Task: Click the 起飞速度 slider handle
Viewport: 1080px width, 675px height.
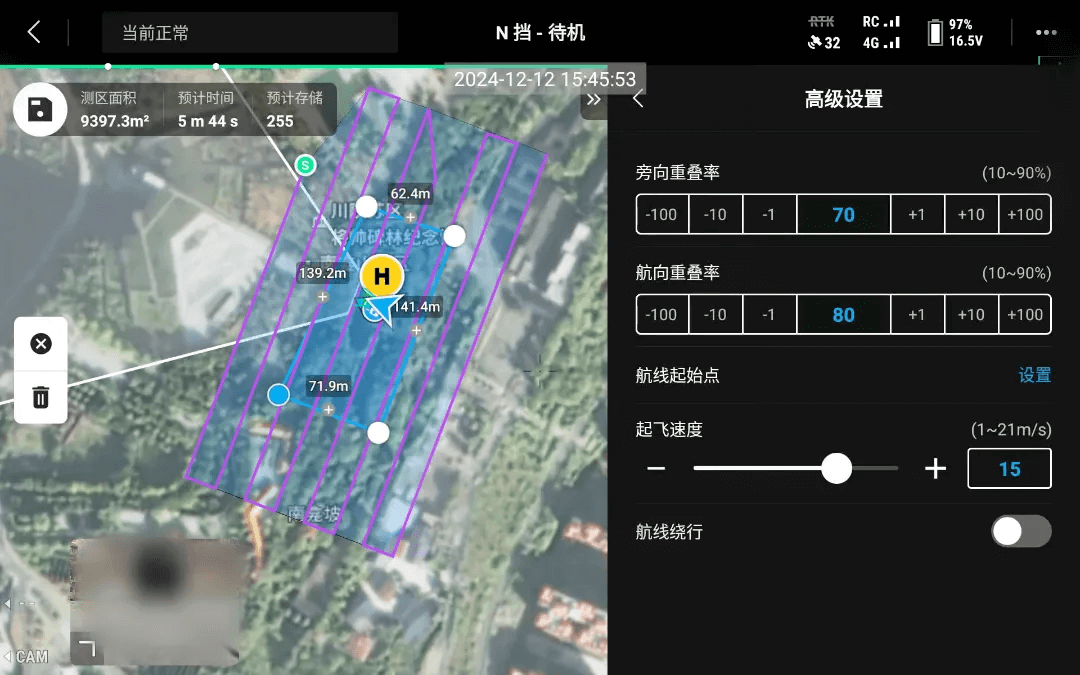Action: click(x=836, y=468)
